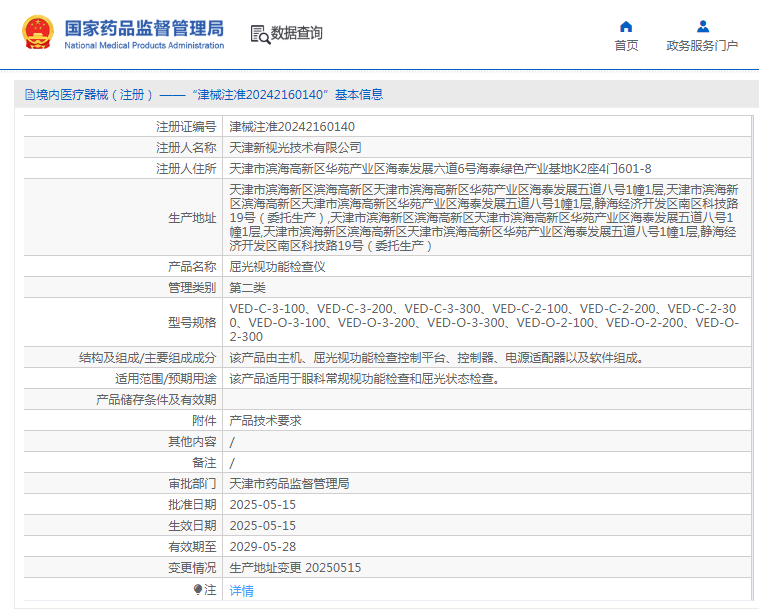Click the 第二类 management category value
The image size is (759, 614).
(x=247, y=288)
